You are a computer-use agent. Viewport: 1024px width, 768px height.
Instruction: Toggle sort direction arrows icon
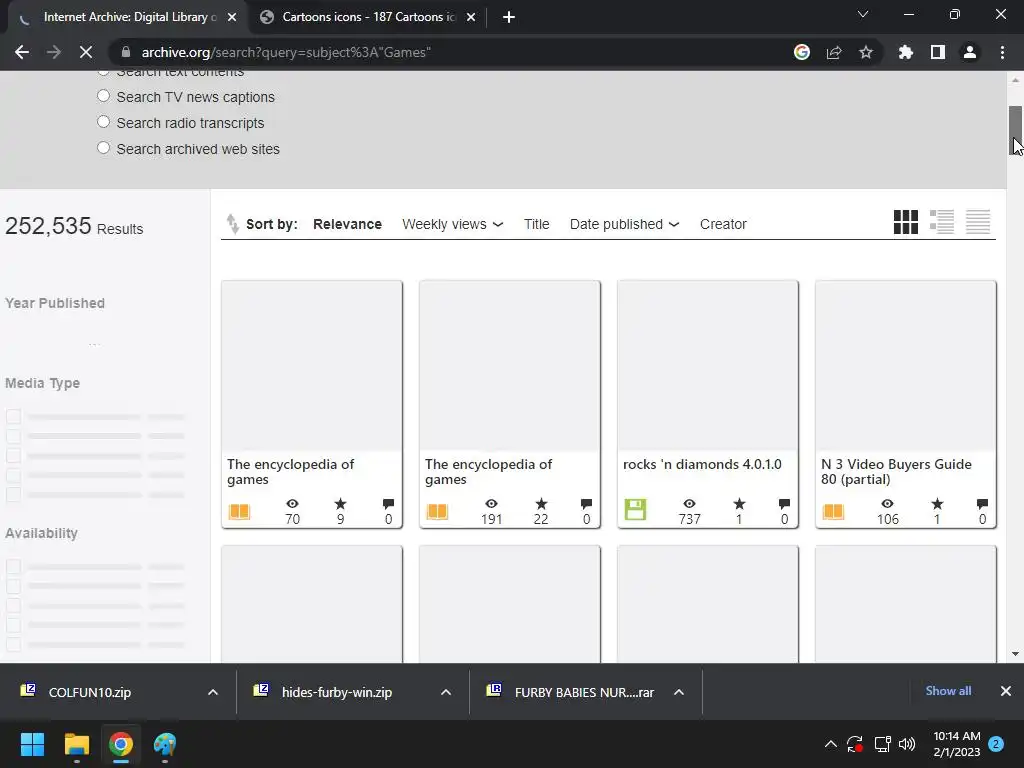(x=232, y=224)
